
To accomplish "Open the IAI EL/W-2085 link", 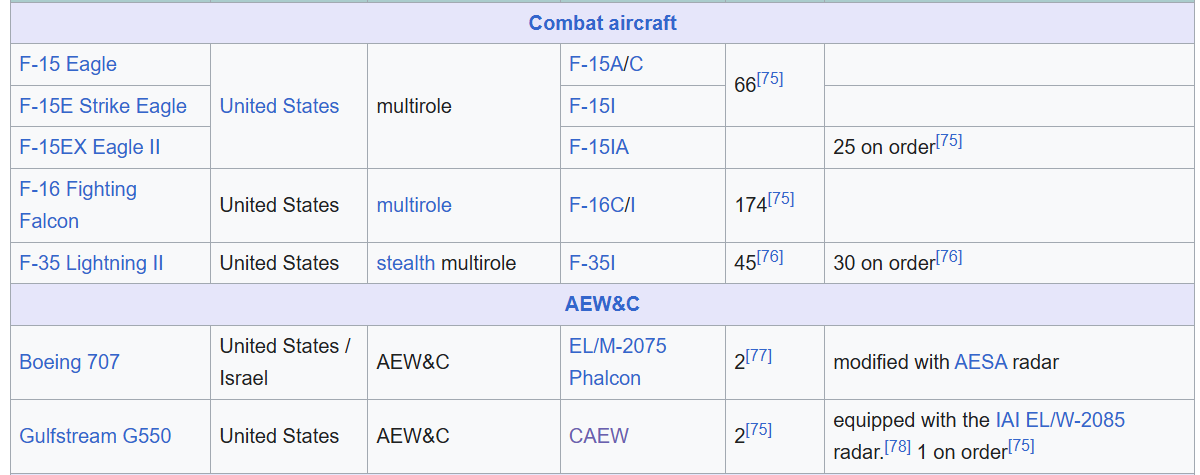I will 1060,420.
